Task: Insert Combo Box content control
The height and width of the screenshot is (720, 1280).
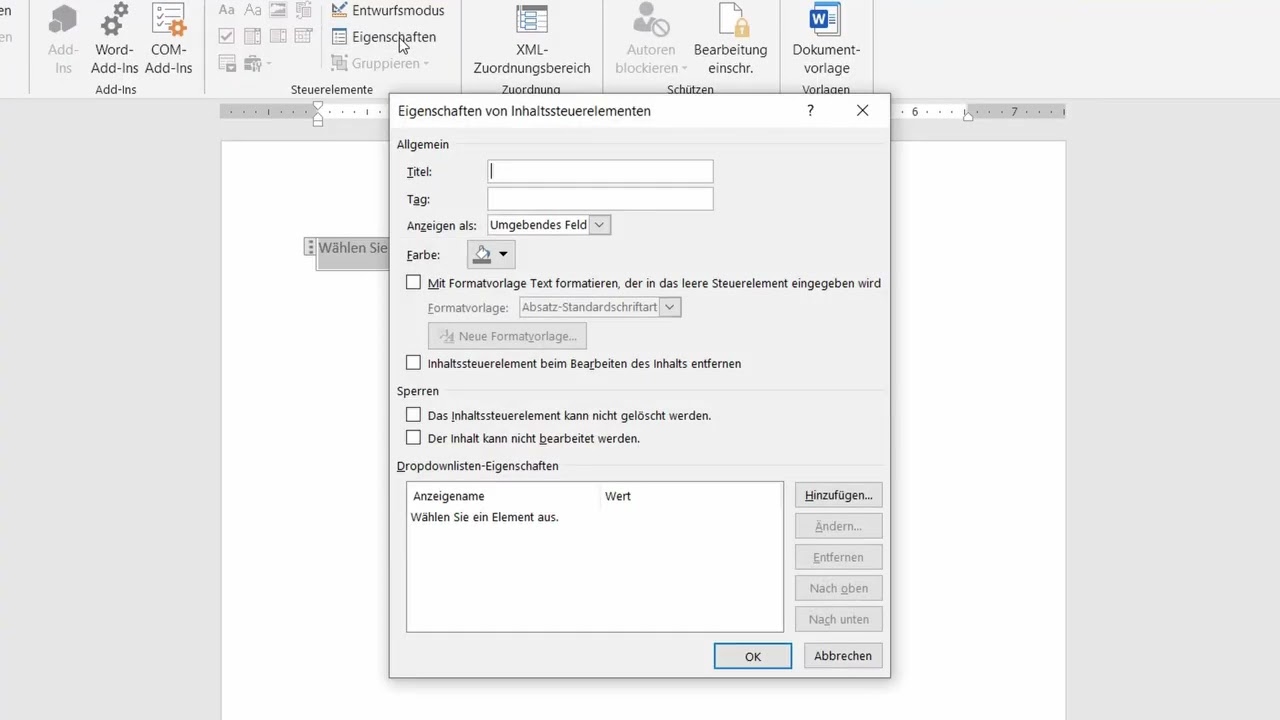Action: [253, 36]
